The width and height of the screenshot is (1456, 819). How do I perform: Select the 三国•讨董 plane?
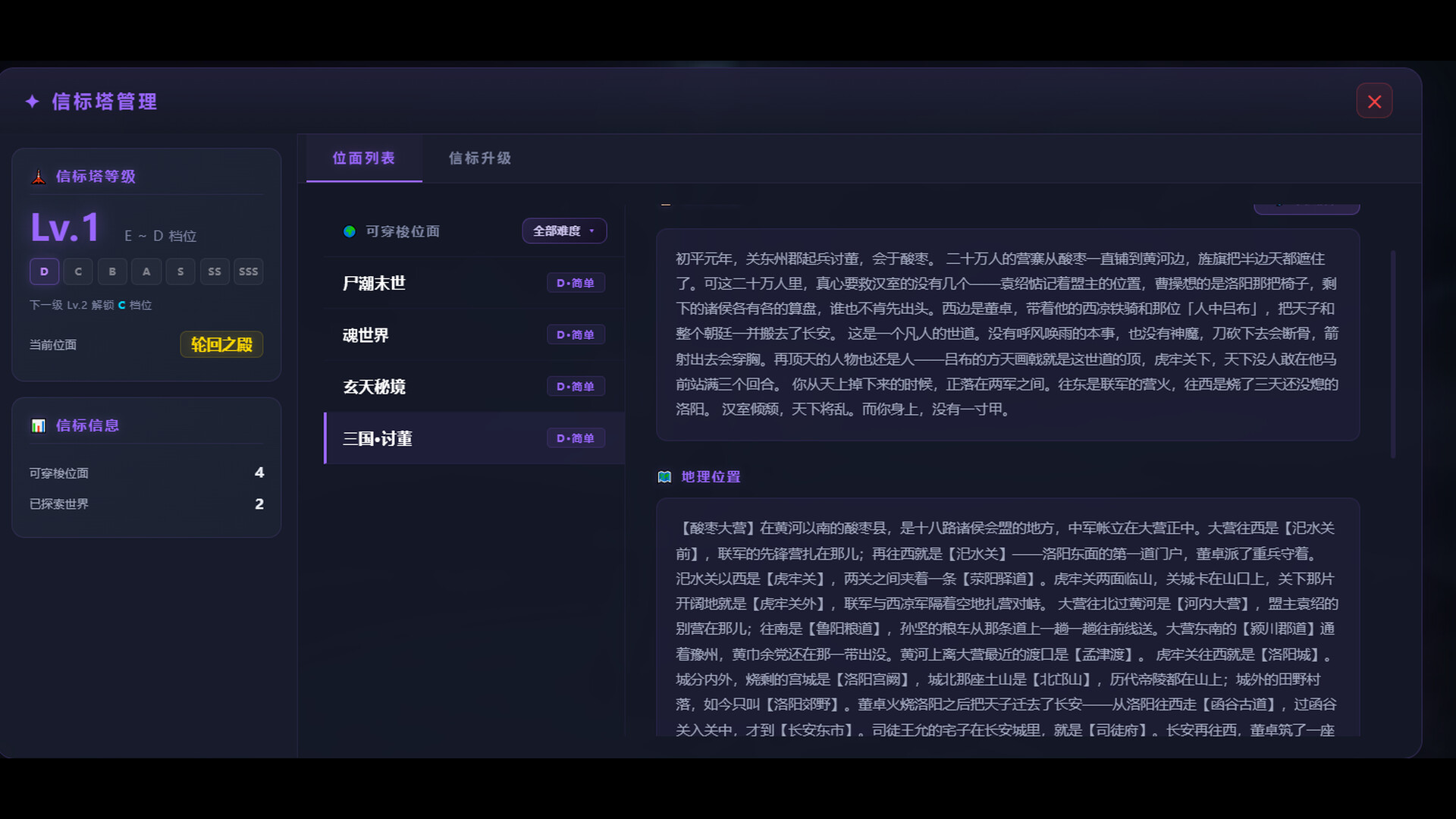[x=475, y=438]
